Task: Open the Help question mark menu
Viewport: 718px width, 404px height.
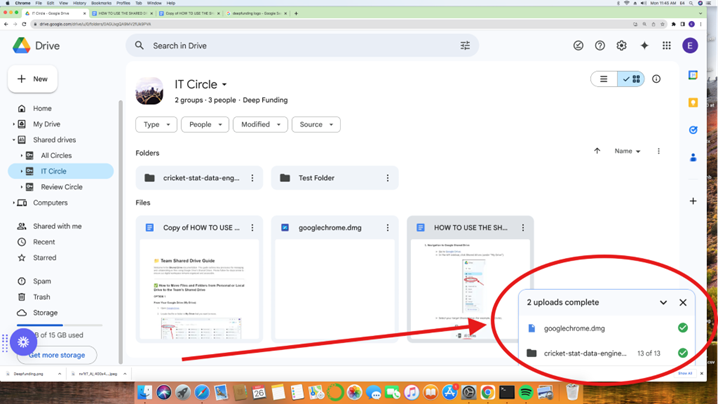Action: coord(600,46)
